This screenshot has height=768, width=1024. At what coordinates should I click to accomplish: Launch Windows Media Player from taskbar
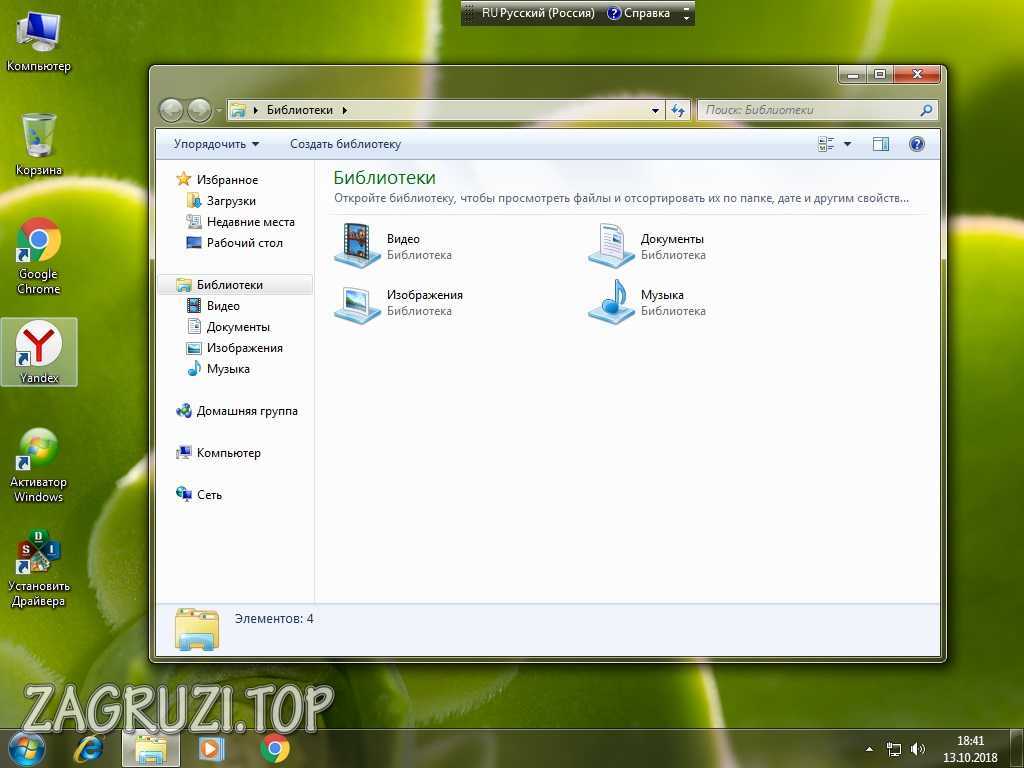point(211,748)
